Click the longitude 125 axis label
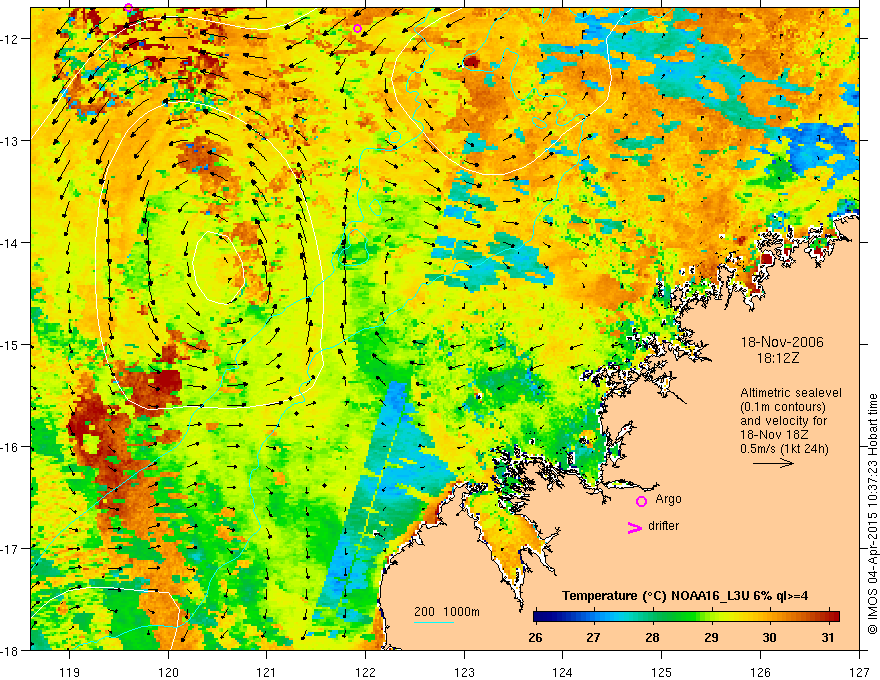This screenshot has width=880, height=680. 662,673
